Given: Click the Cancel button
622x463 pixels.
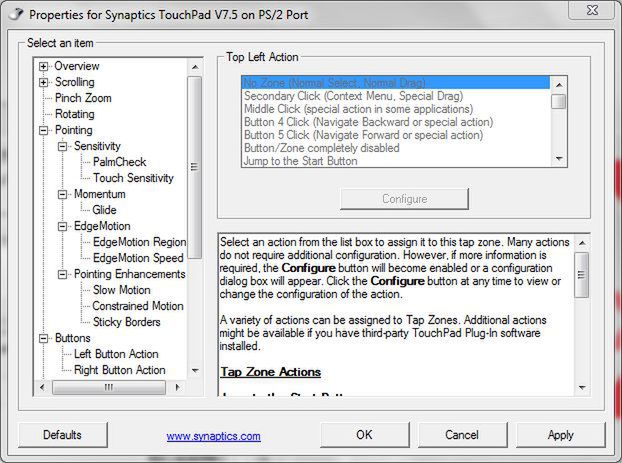Looking at the screenshot, I should [462, 435].
